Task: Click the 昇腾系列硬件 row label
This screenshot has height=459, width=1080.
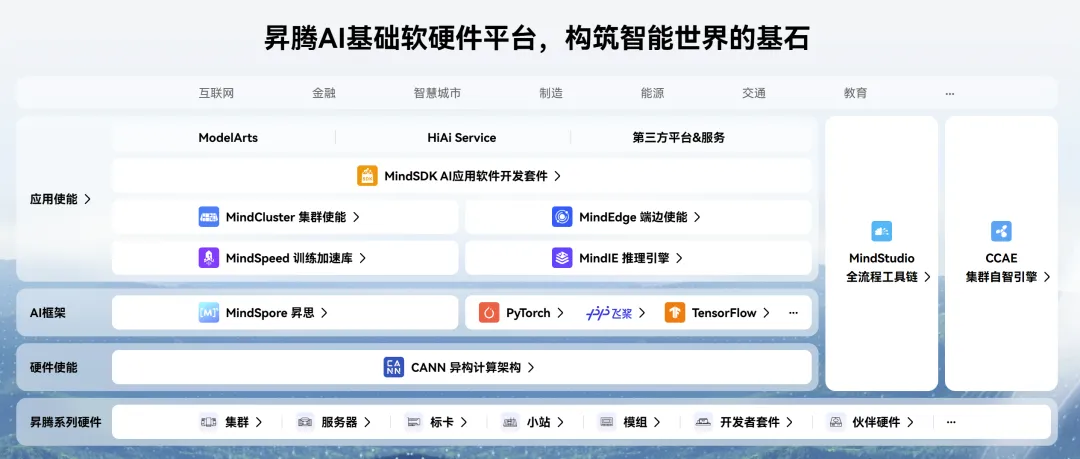Action: click(x=65, y=422)
